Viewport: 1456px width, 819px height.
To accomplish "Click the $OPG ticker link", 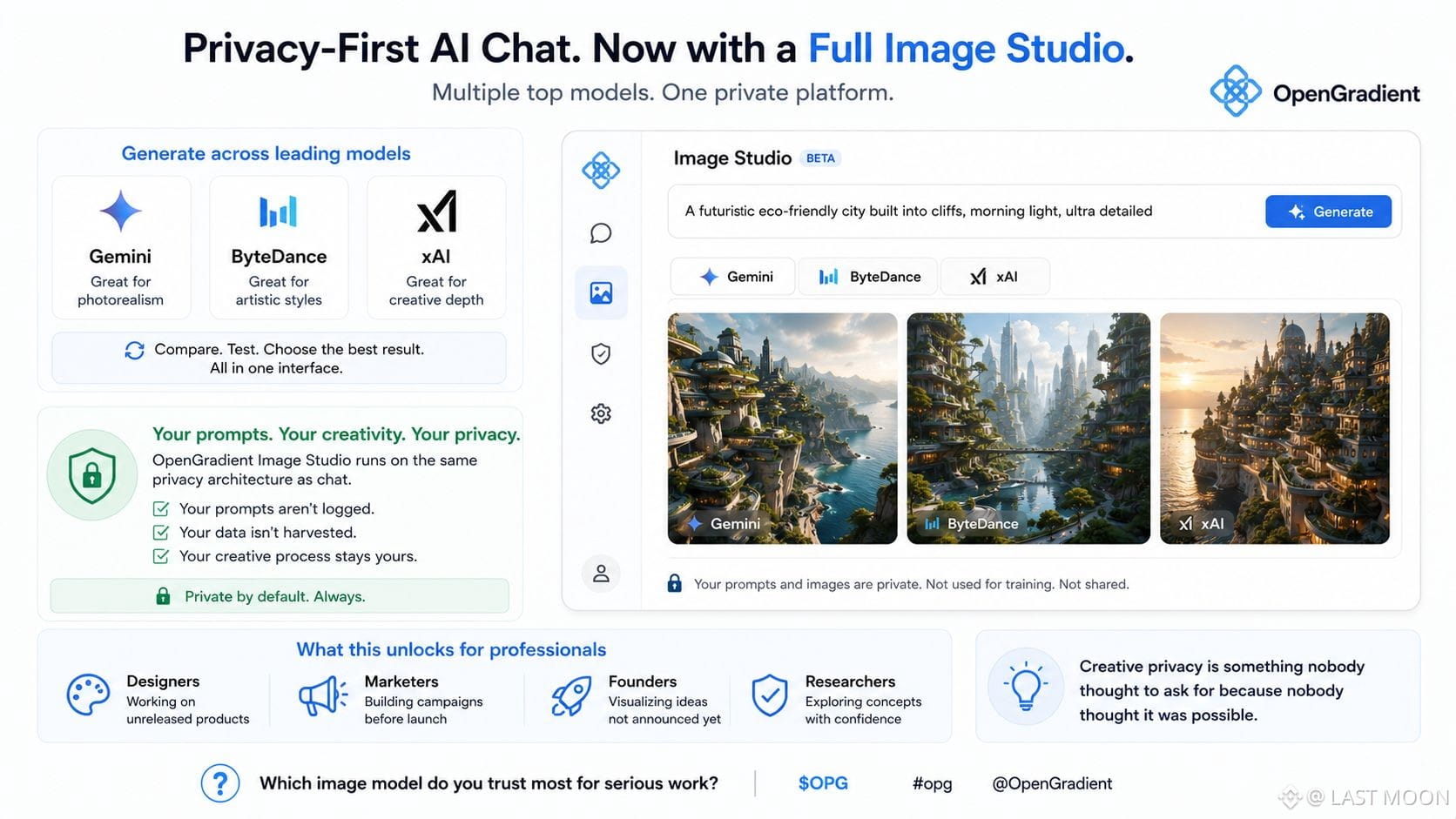I will tap(823, 783).
